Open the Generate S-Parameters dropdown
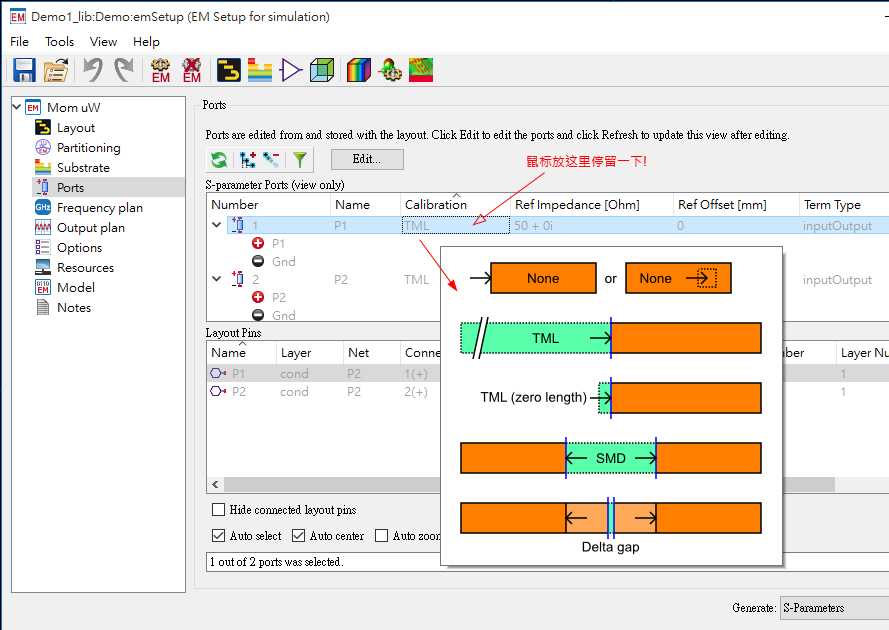 click(834, 608)
